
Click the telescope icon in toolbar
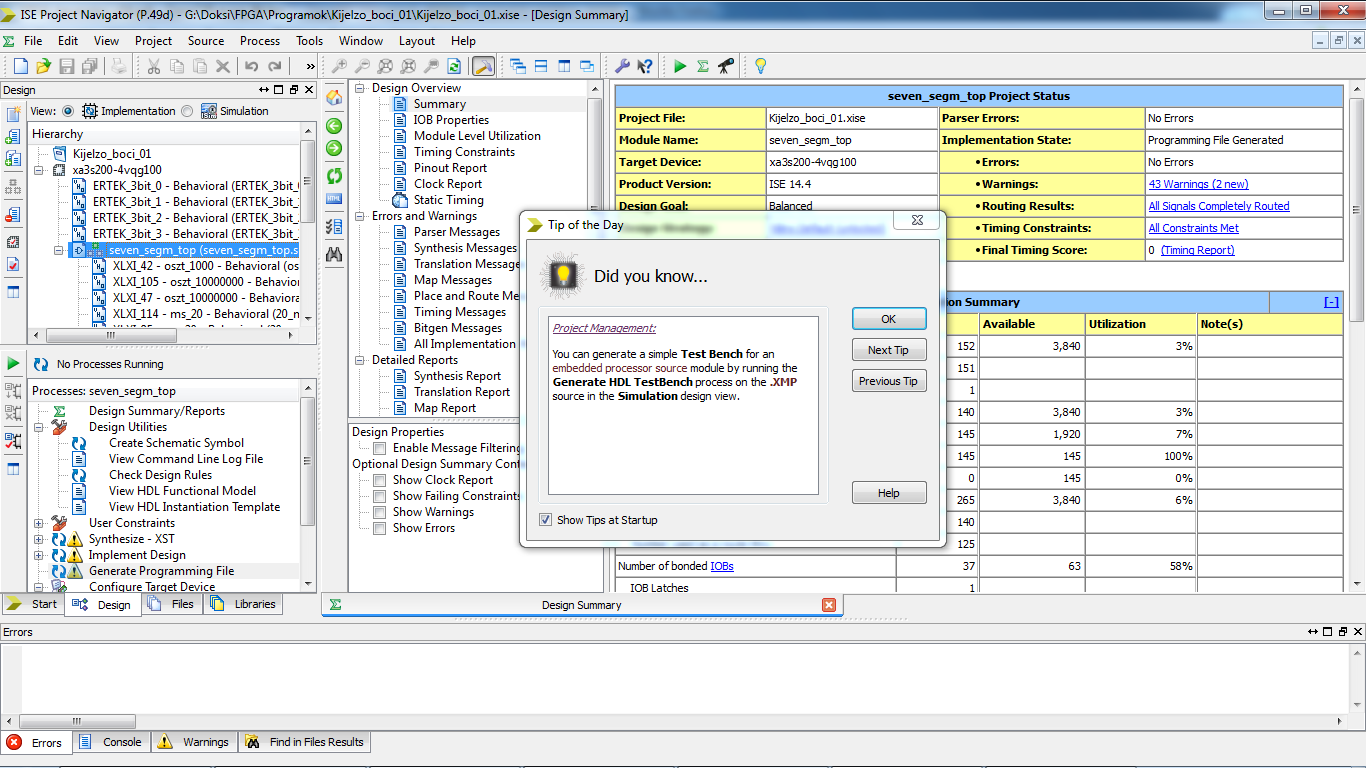[726, 66]
